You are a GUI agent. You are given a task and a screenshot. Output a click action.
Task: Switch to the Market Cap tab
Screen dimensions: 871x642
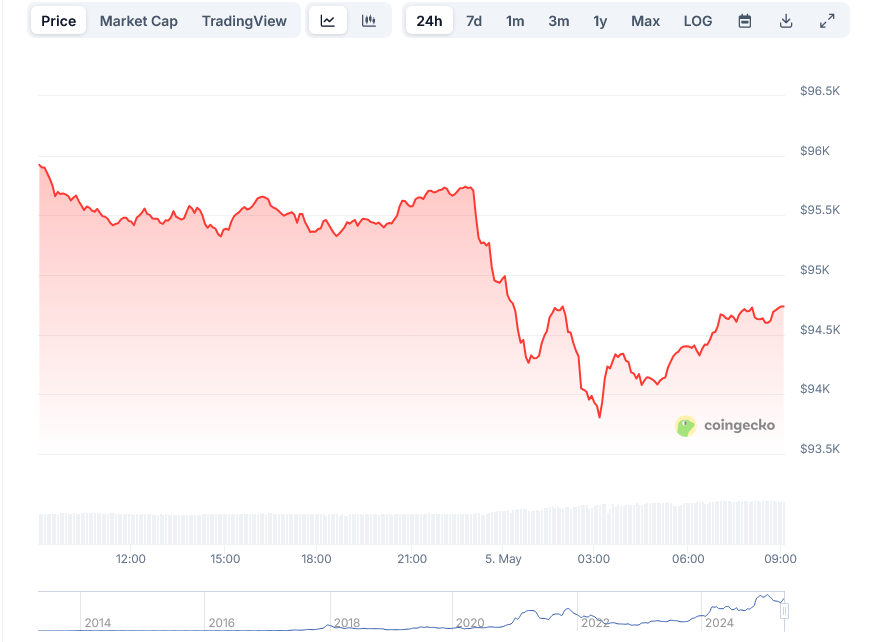(x=138, y=20)
